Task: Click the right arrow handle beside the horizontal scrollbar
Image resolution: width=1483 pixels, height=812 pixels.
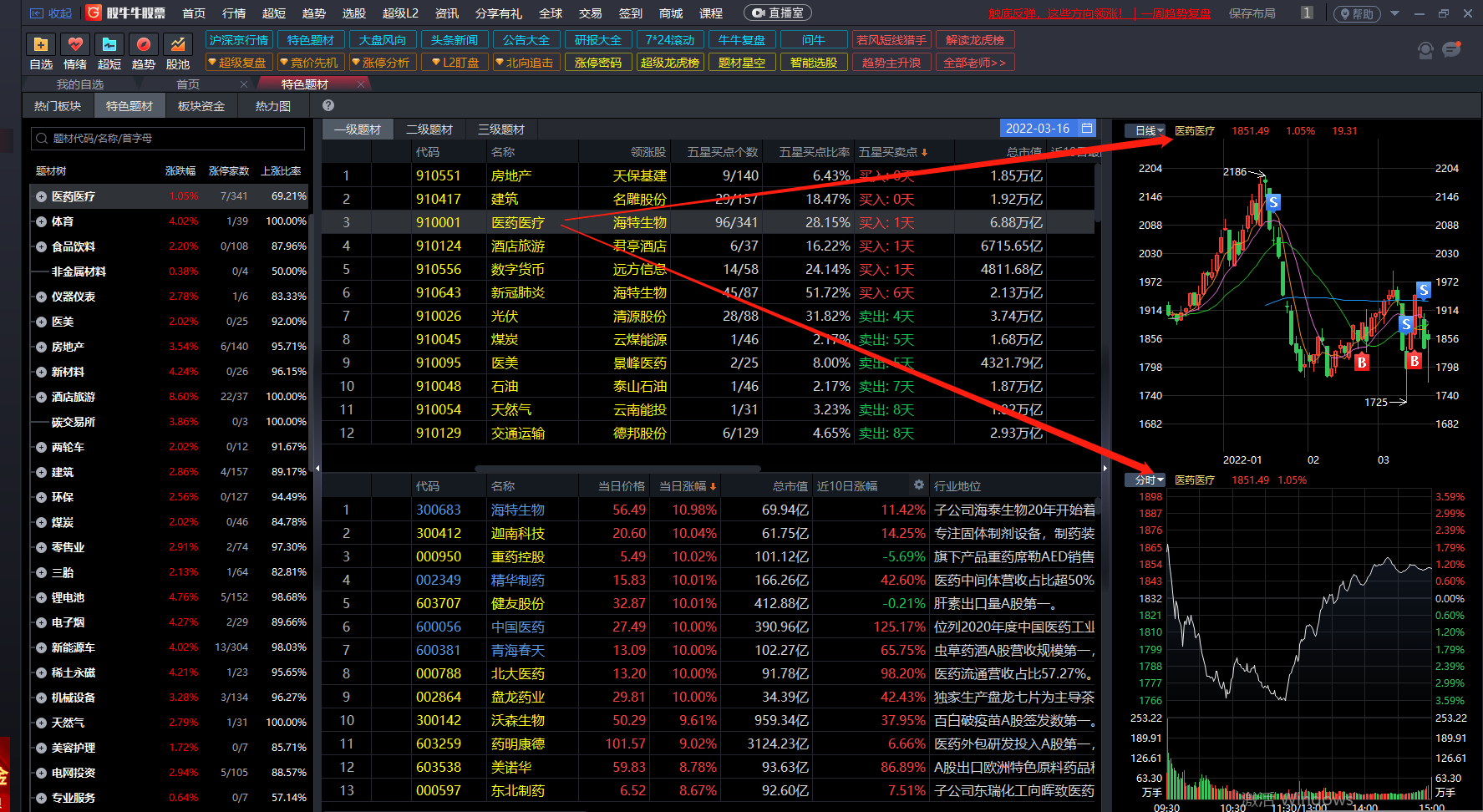Action: tap(1105, 468)
